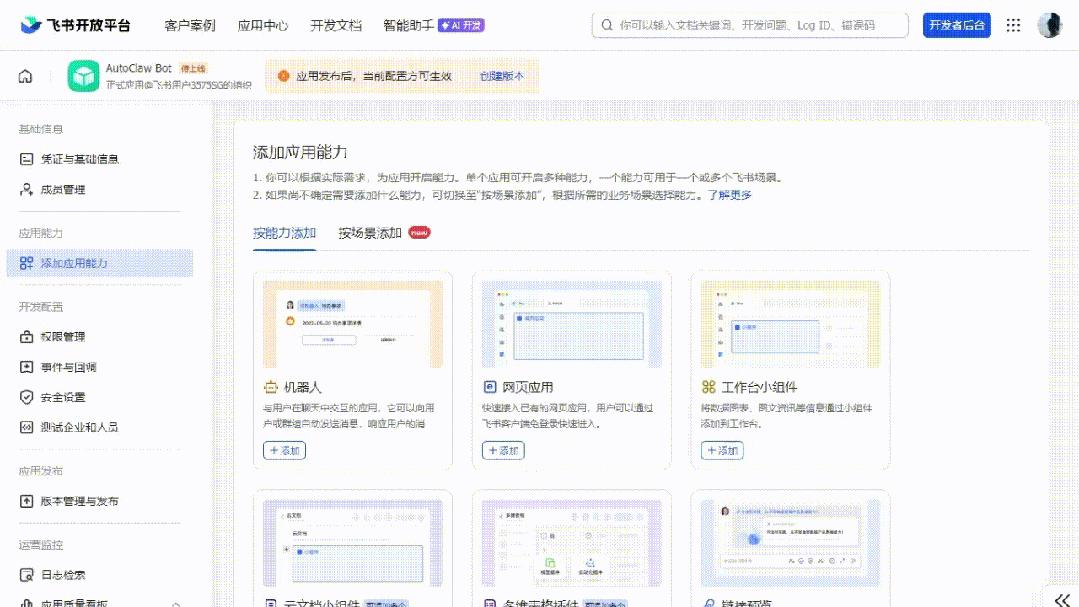Click 创建版本 link in banner
This screenshot has height=607, width=1079.
[502, 76]
